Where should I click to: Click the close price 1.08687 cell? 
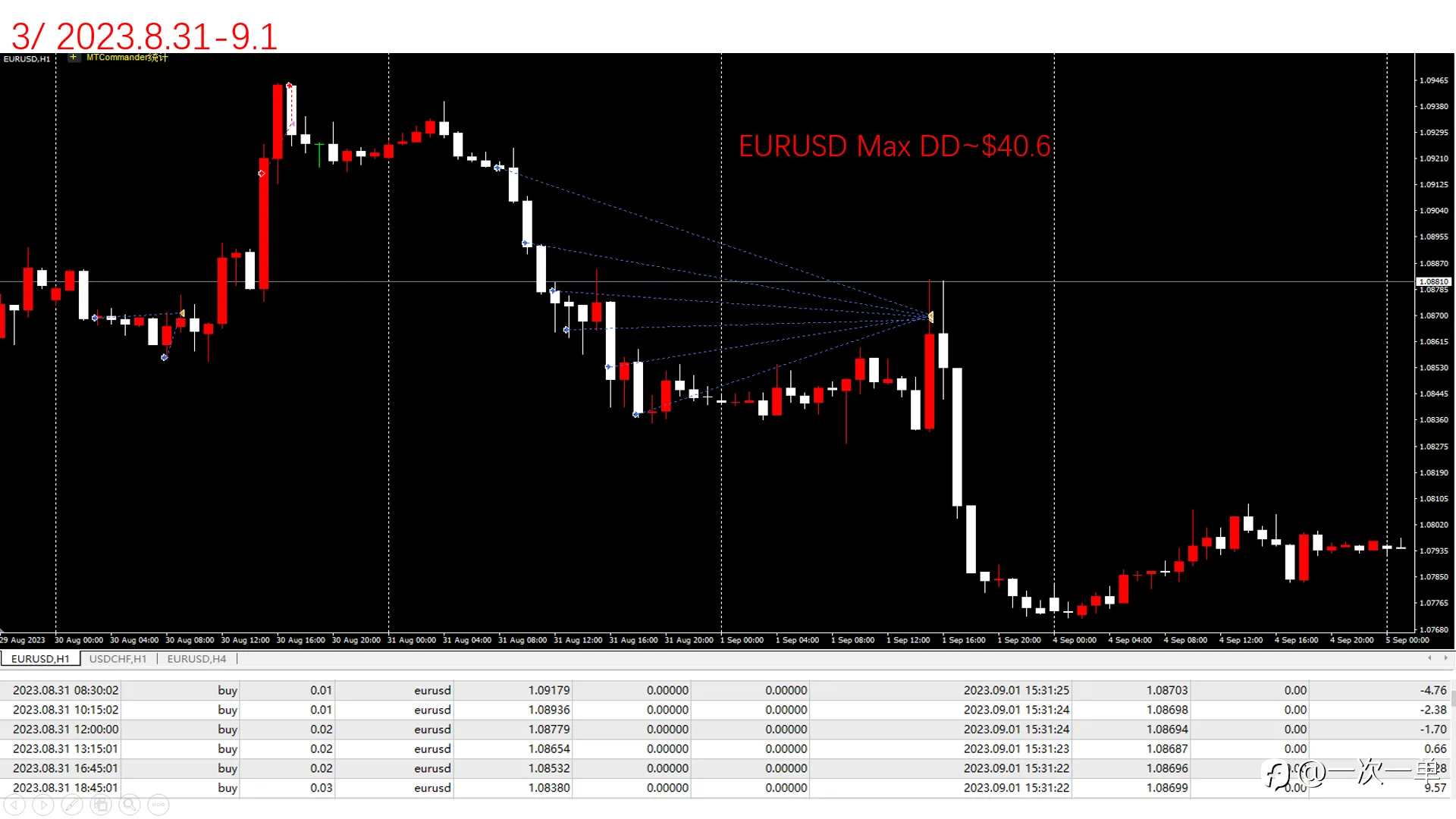(1167, 748)
